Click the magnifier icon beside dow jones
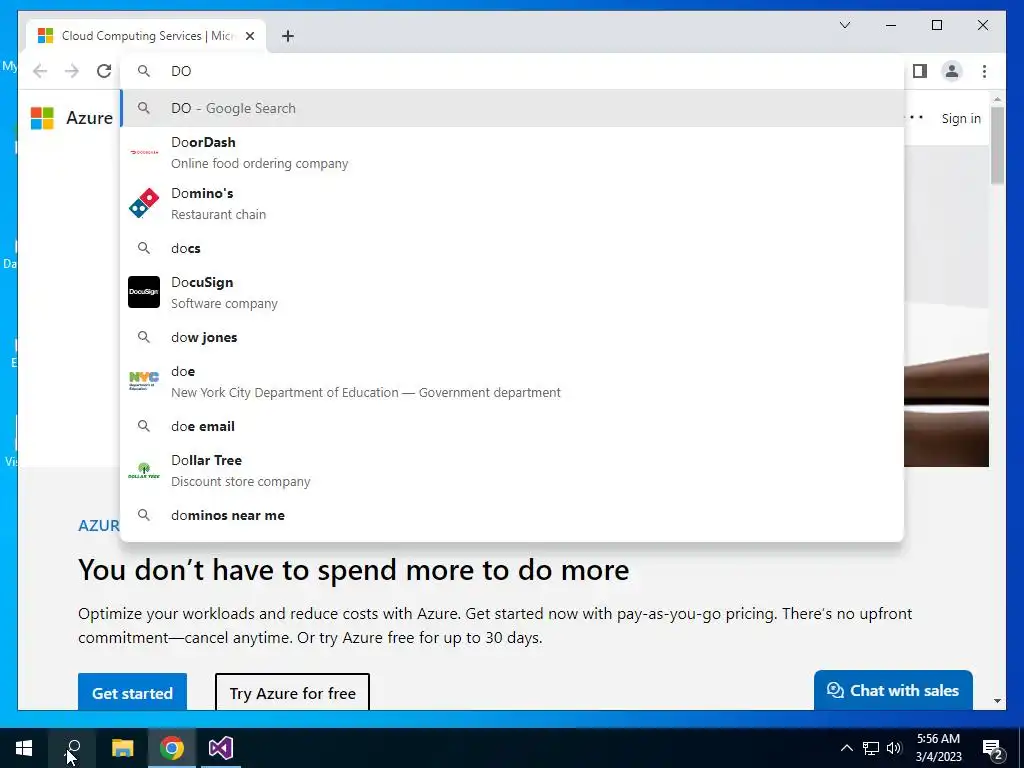The height and width of the screenshot is (768, 1024). 144,337
